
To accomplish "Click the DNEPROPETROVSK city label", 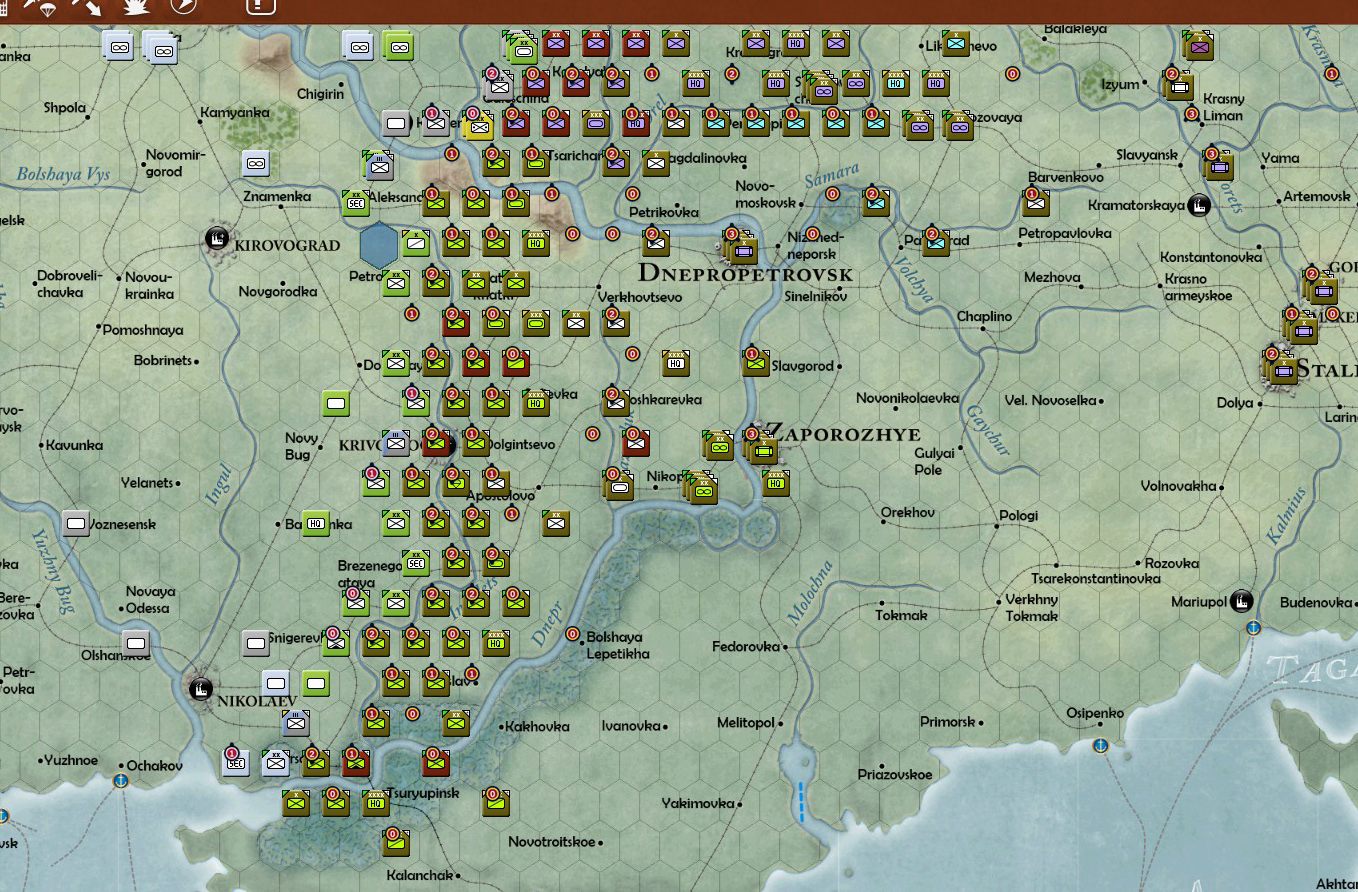I will click(745, 274).
